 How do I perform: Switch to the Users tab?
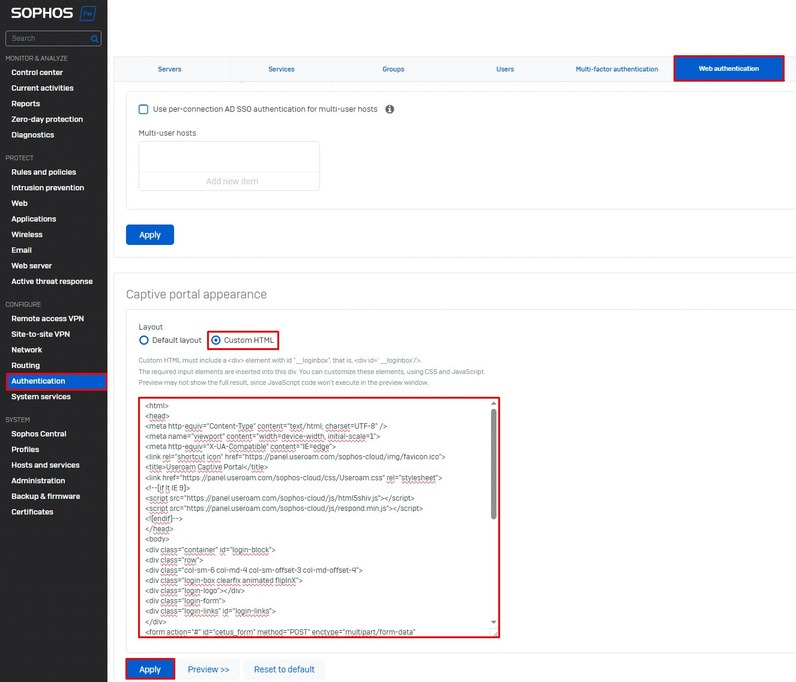[x=505, y=69]
